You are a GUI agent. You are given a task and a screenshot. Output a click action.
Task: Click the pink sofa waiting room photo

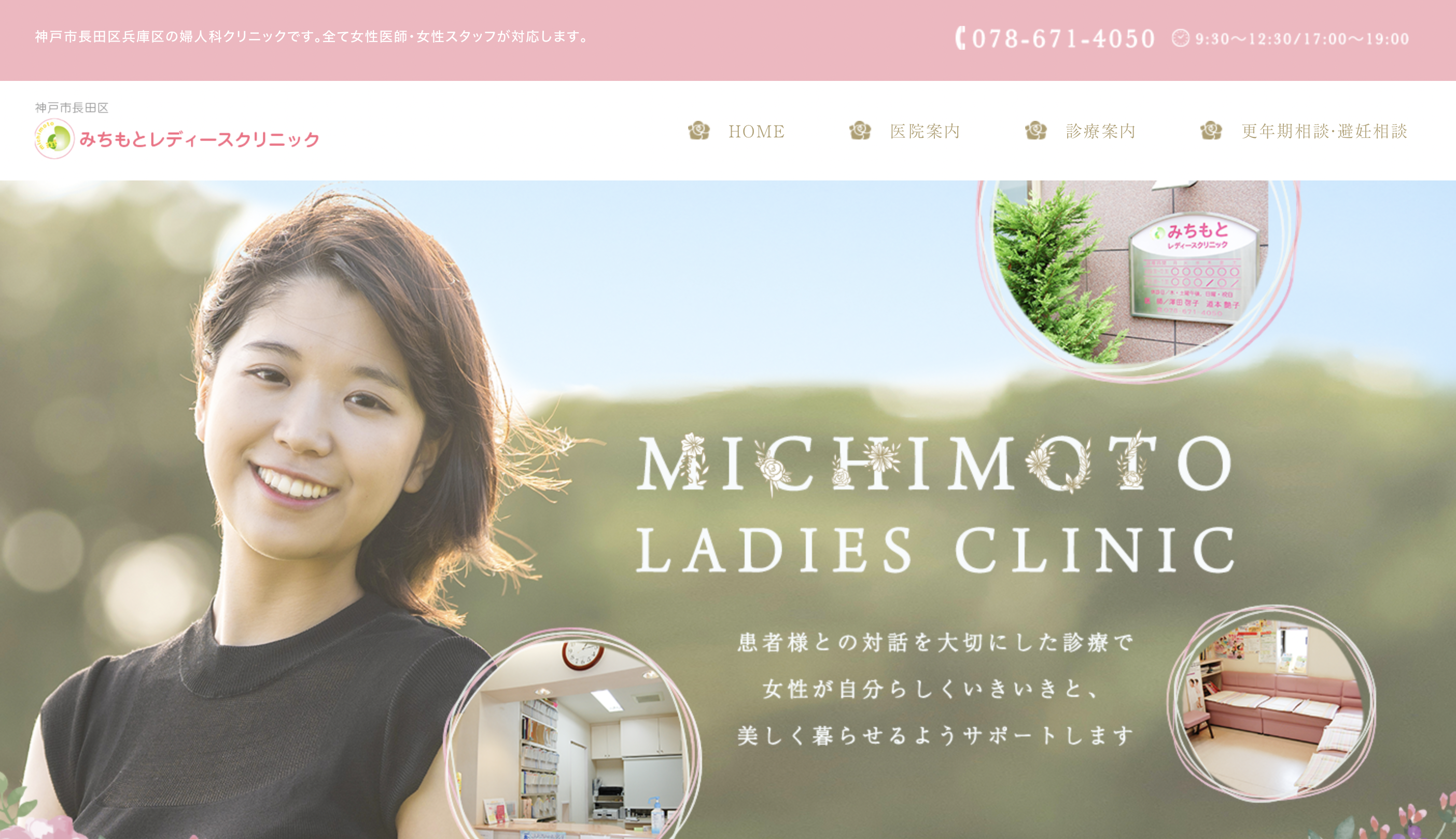tap(1272, 704)
